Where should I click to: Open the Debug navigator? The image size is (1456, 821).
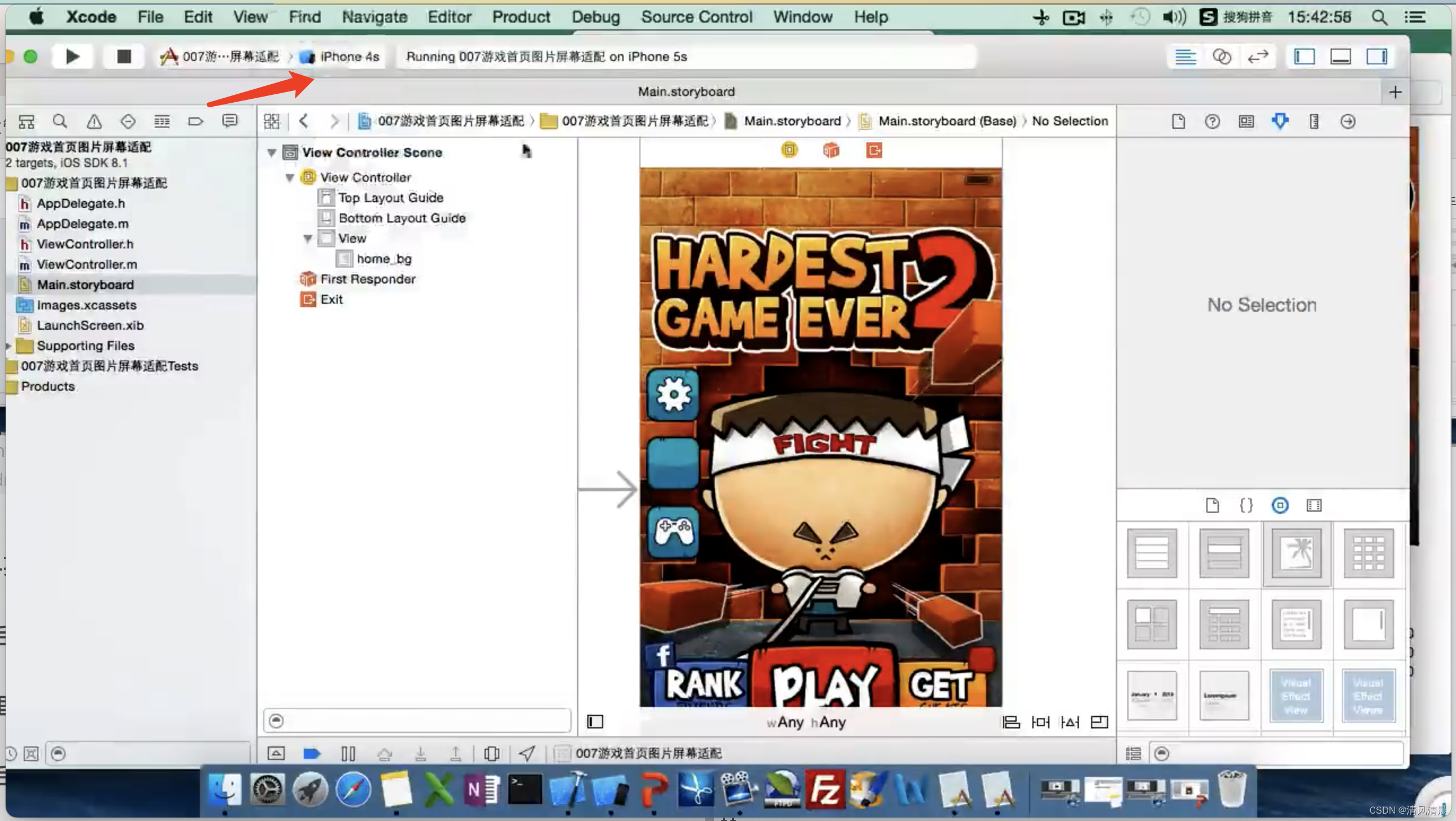pos(162,121)
